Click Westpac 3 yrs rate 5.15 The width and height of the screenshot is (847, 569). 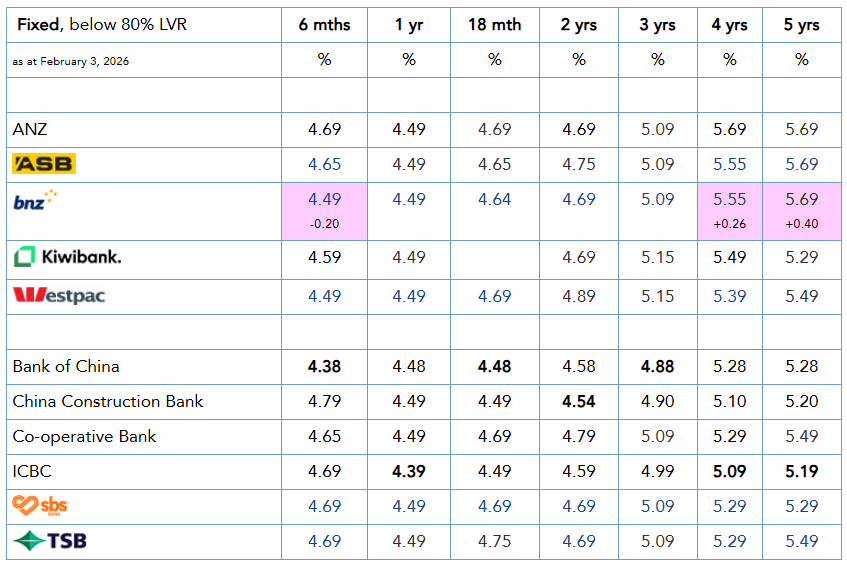coord(657,296)
